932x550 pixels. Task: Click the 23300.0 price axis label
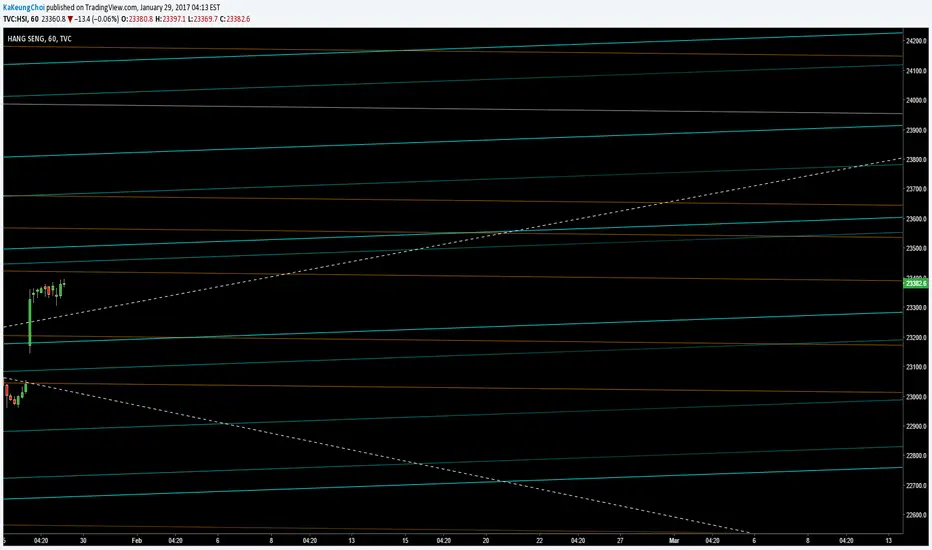click(x=916, y=308)
